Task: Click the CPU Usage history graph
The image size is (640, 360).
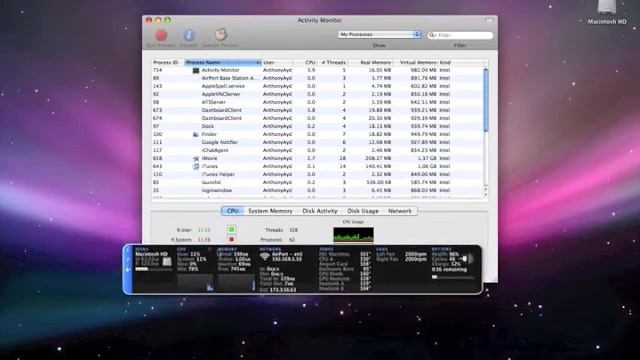Action: click(353, 235)
